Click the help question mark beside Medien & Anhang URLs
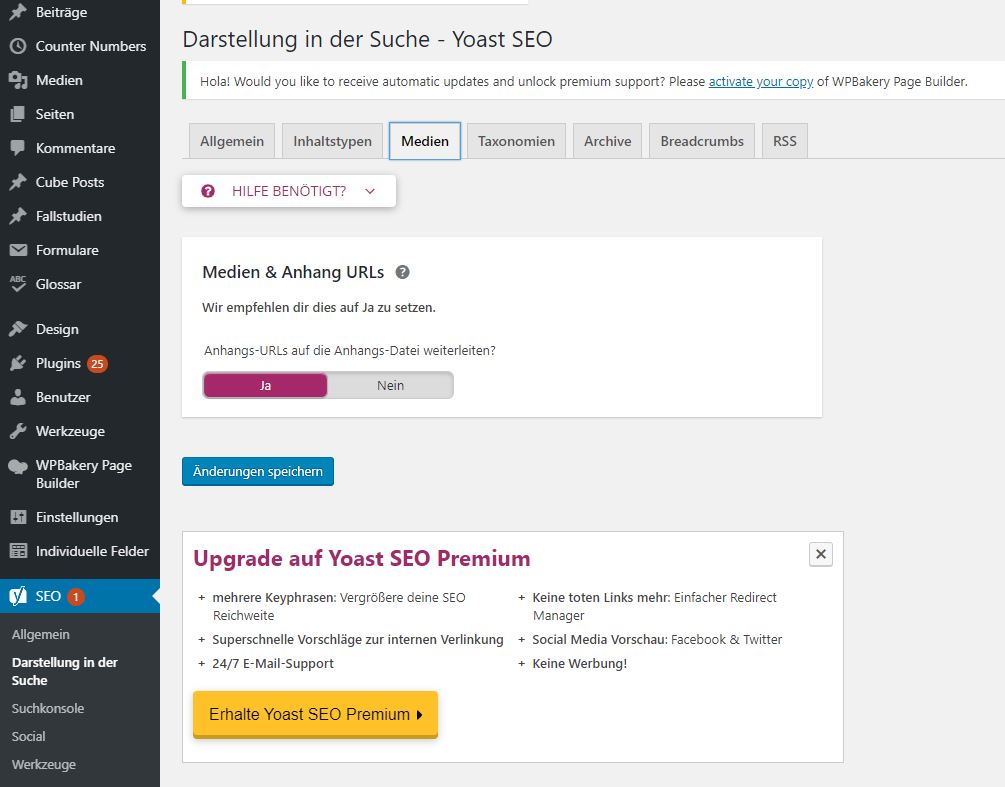Image resolution: width=1005 pixels, height=787 pixels. coord(403,272)
